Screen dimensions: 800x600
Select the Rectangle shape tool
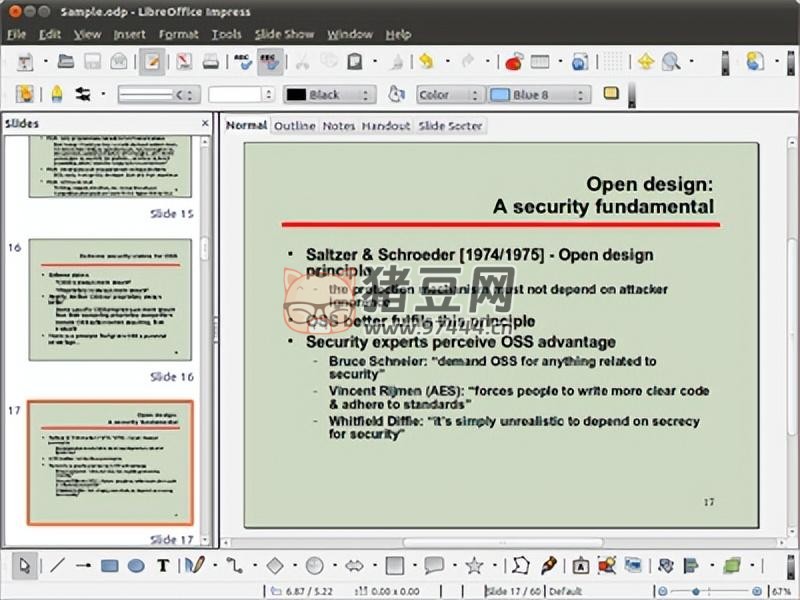click(x=110, y=566)
